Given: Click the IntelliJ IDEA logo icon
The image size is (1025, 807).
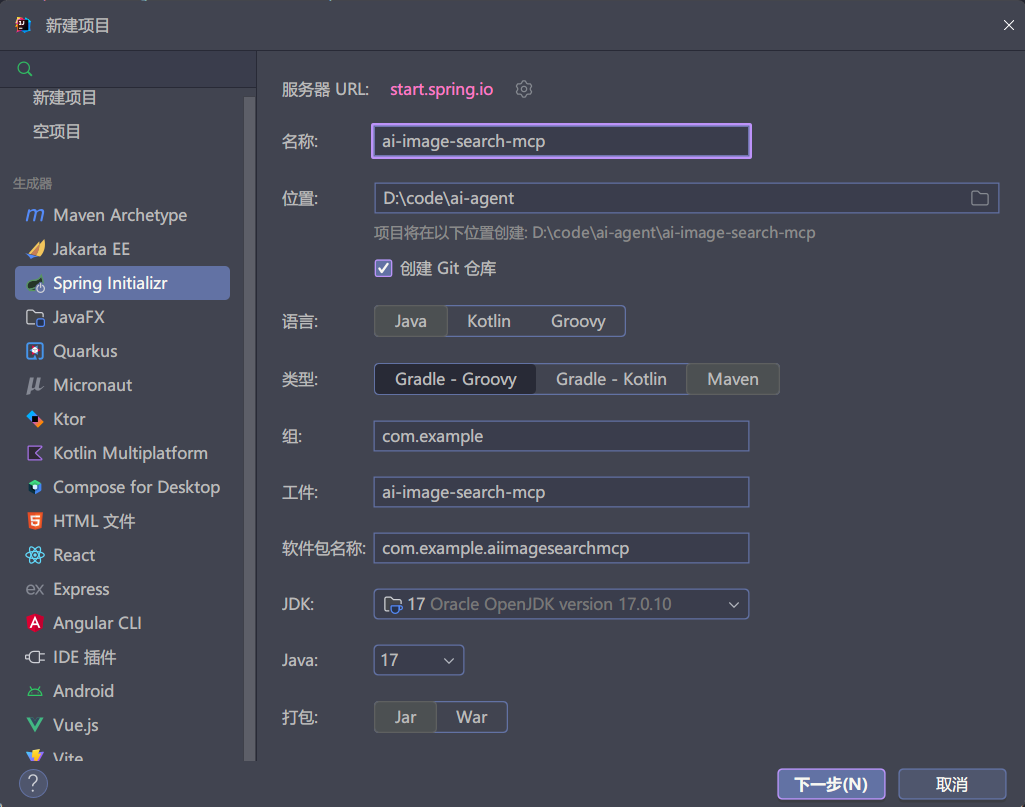Looking at the screenshot, I should coord(23,25).
